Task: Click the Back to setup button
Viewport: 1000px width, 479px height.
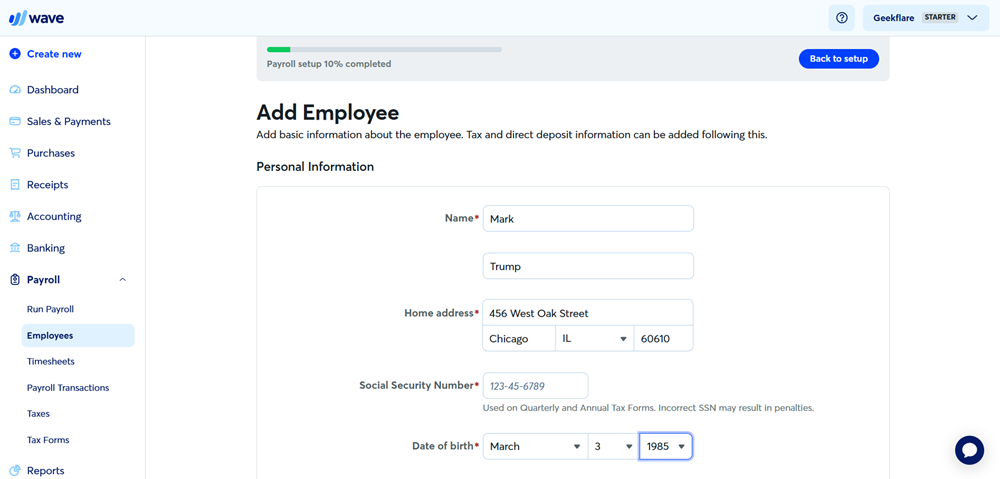Action: [x=839, y=59]
